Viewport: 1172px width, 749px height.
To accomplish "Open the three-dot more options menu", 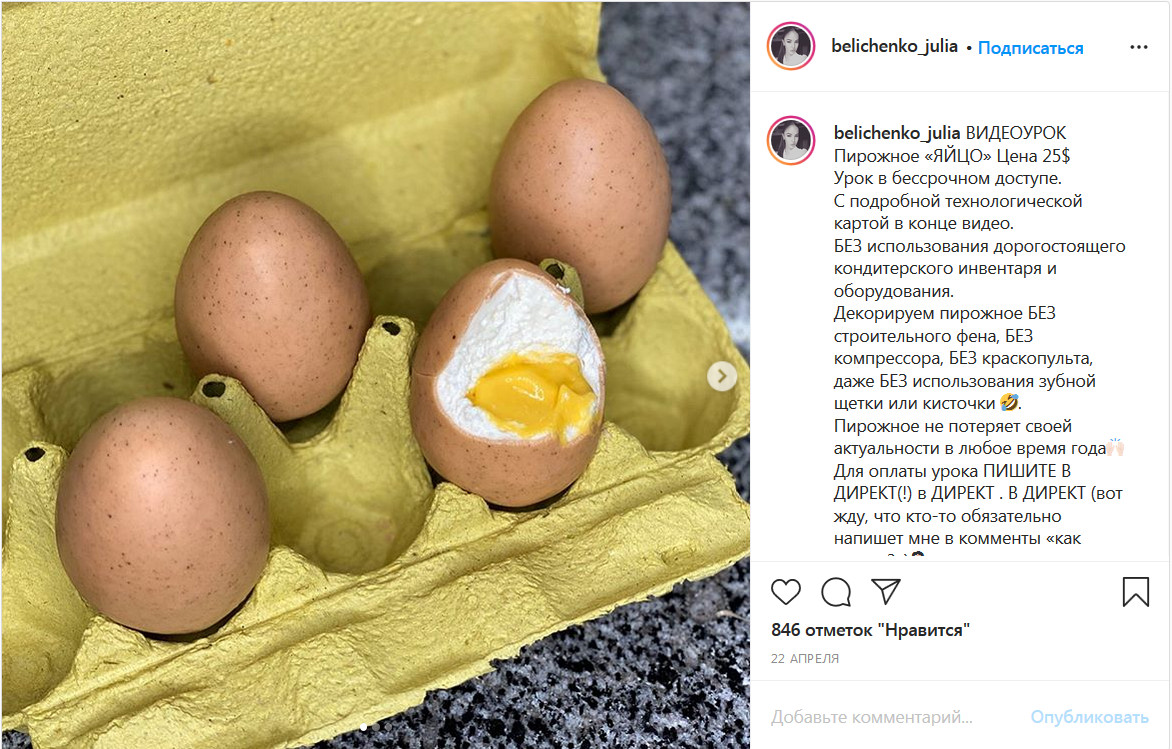I will click(1138, 47).
